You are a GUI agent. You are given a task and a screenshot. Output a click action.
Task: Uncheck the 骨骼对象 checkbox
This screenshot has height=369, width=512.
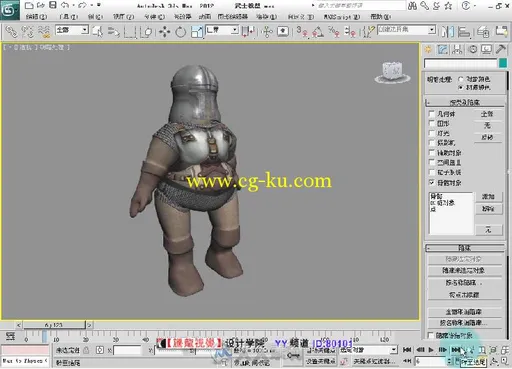[x=431, y=182]
